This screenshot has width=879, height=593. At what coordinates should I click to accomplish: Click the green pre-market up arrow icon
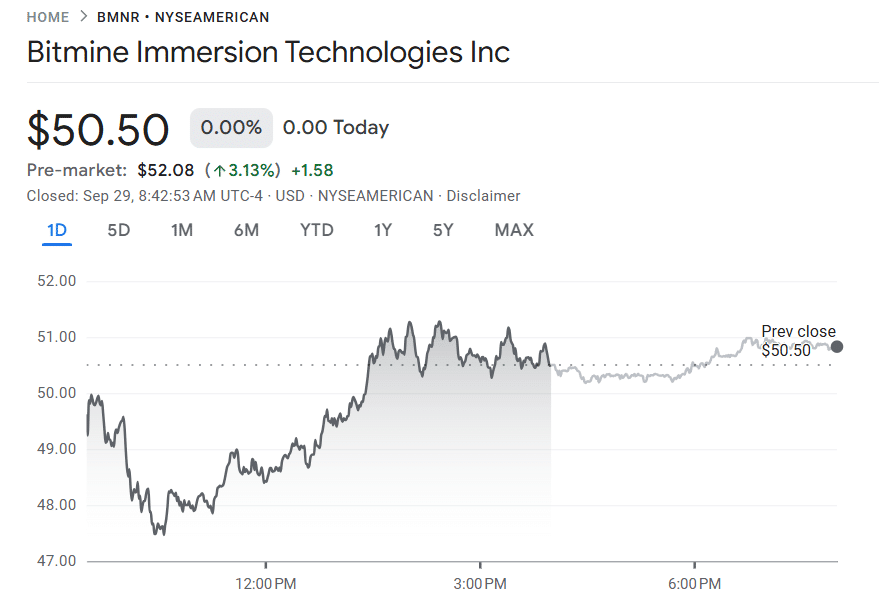[219, 170]
